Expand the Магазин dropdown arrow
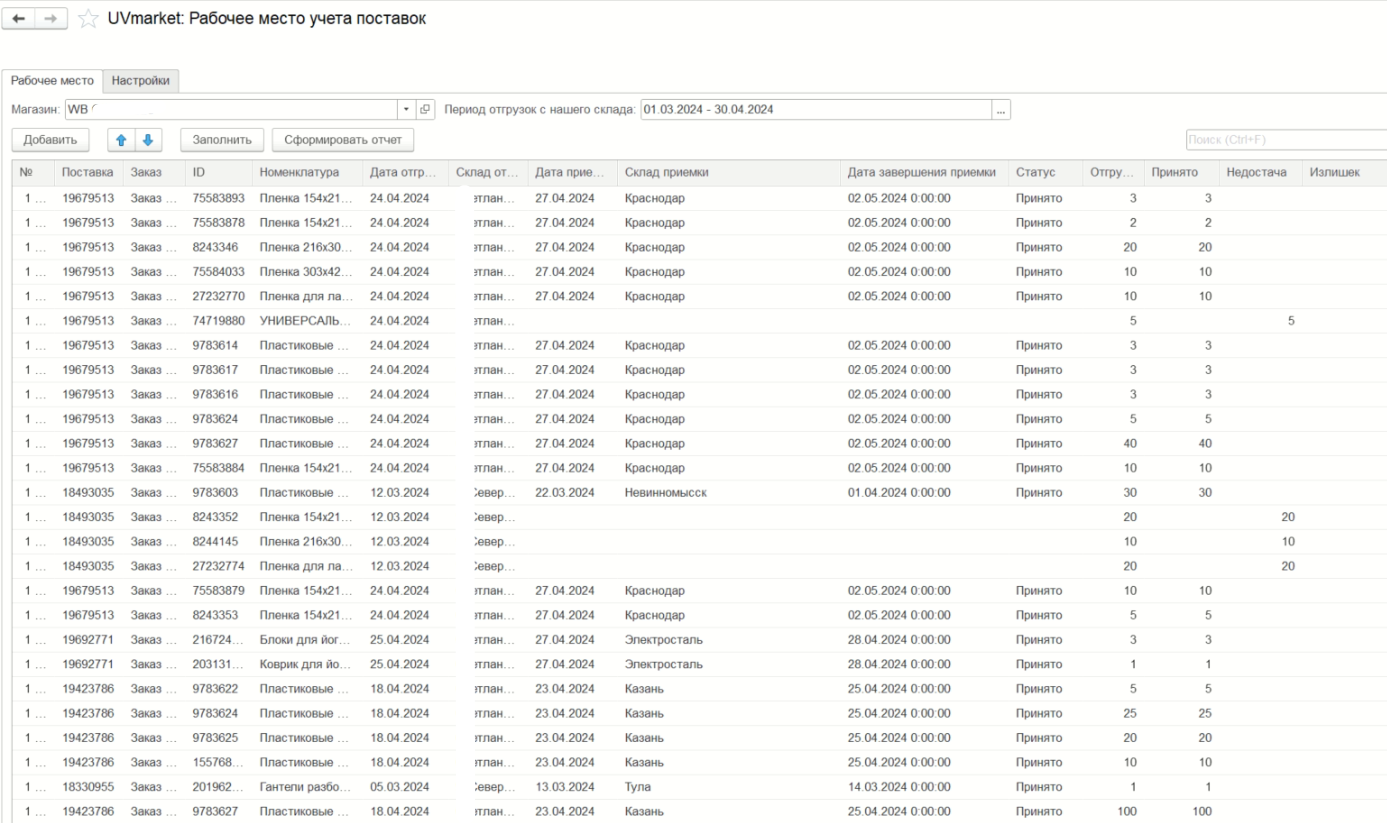 point(408,108)
